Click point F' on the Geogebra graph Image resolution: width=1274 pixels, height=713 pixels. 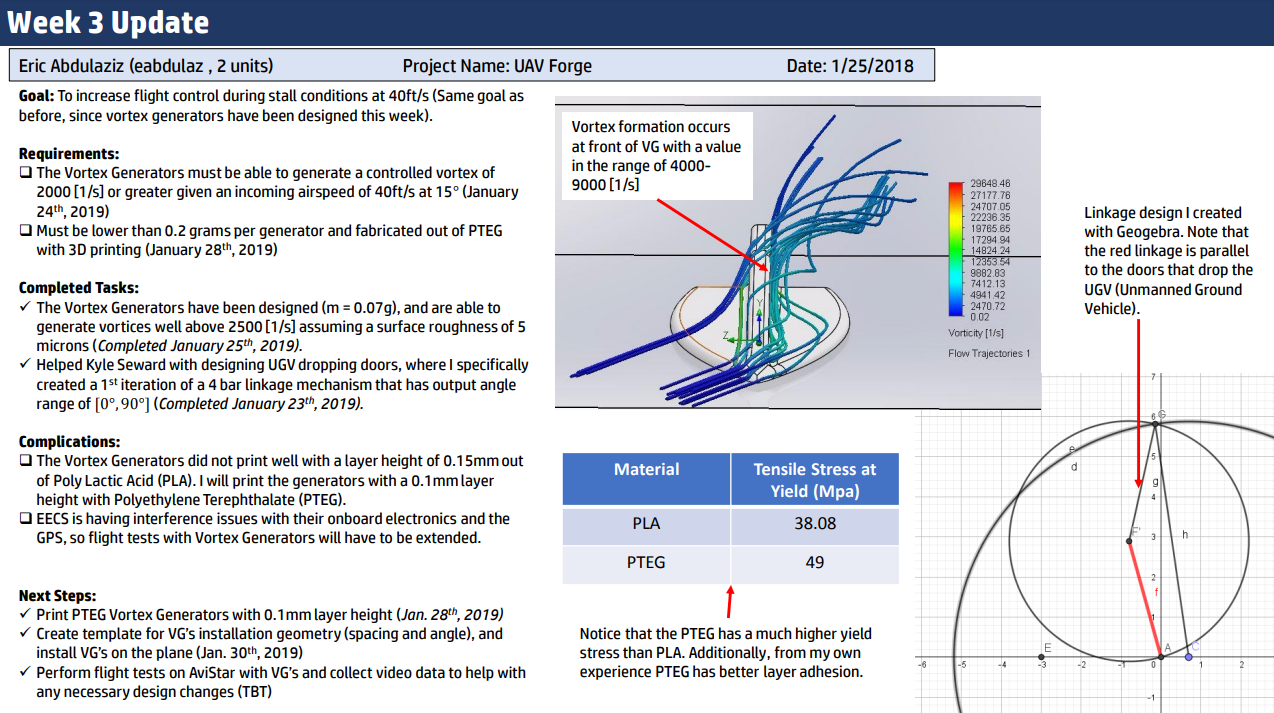coord(1130,541)
